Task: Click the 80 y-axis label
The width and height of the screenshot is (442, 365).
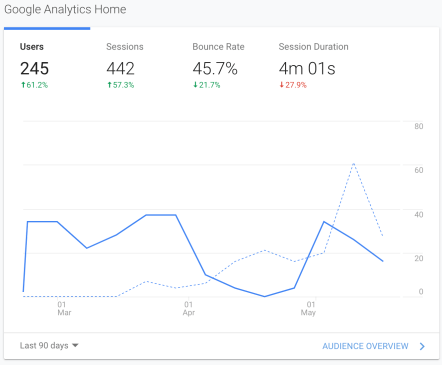Action: [419, 126]
